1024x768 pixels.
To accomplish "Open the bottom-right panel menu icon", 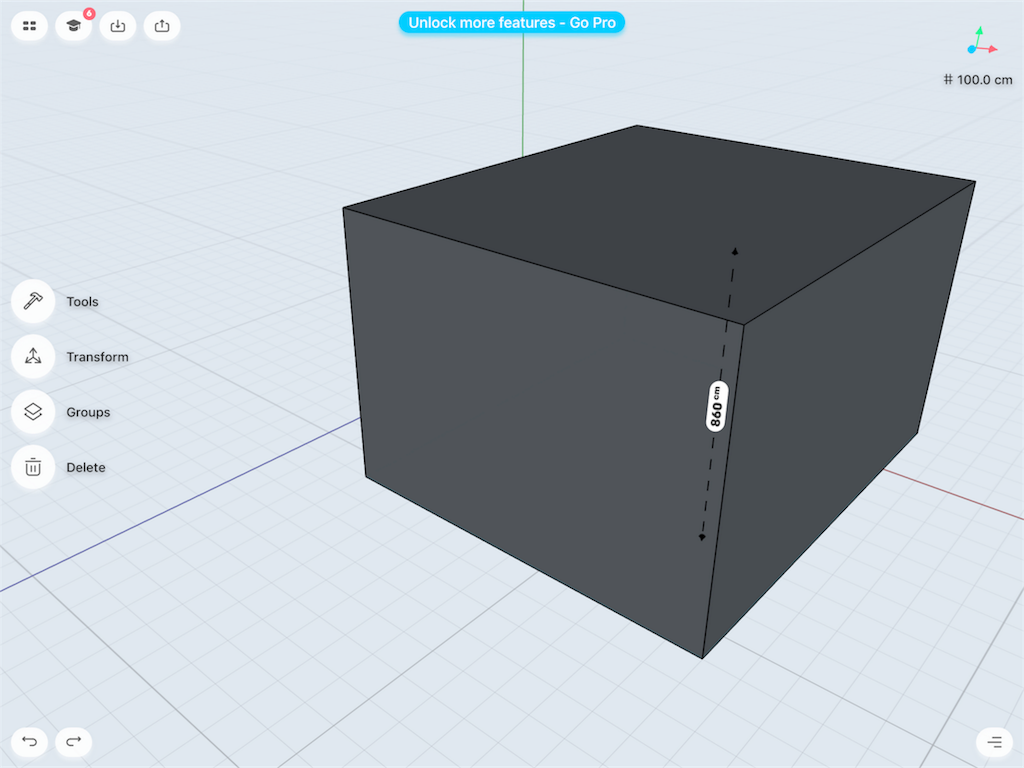I will pyautogui.click(x=994, y=742).
